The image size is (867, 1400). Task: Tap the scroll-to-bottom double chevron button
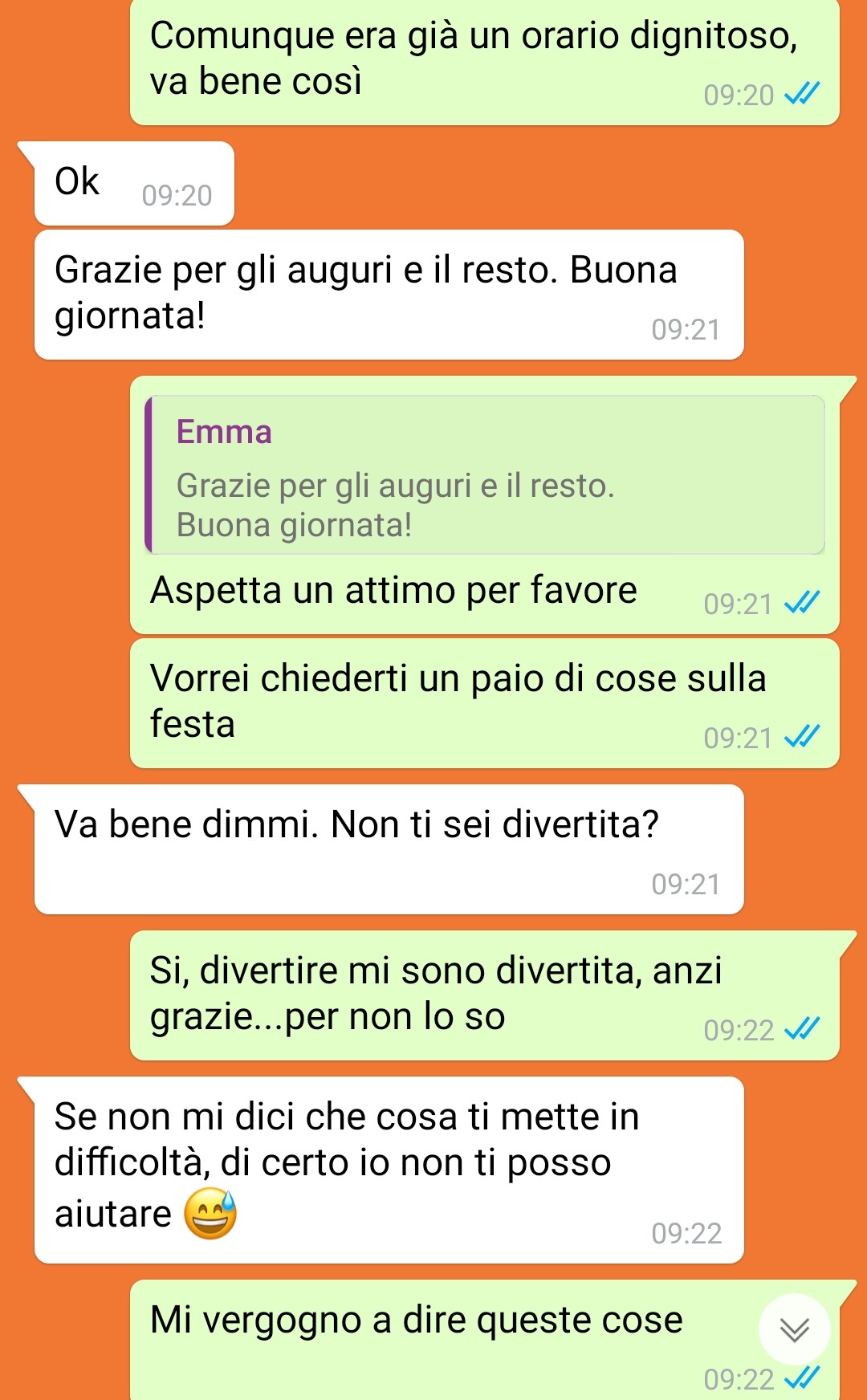click(794, 1329)
